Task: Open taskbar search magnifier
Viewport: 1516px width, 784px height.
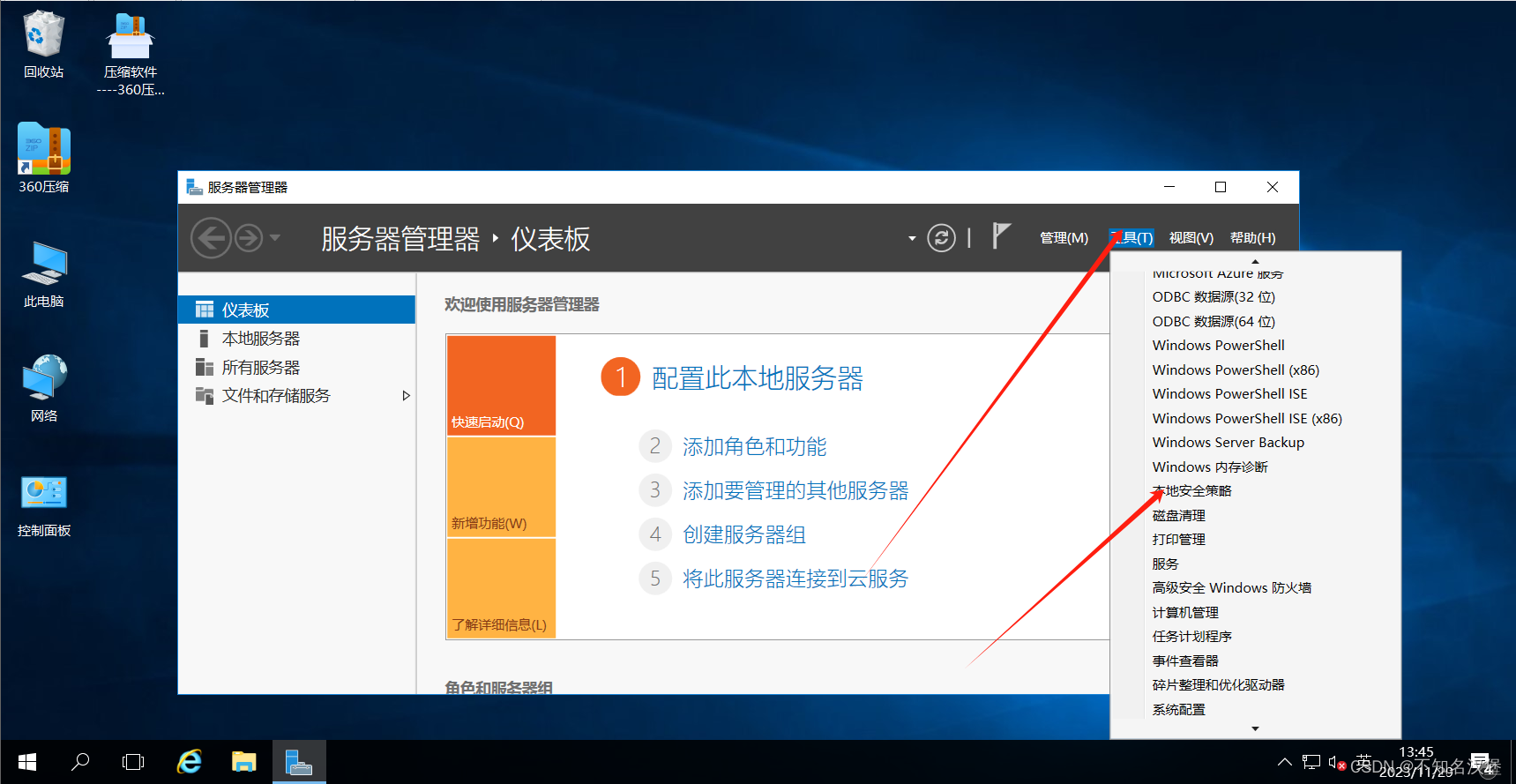Action: click(80, 762)
